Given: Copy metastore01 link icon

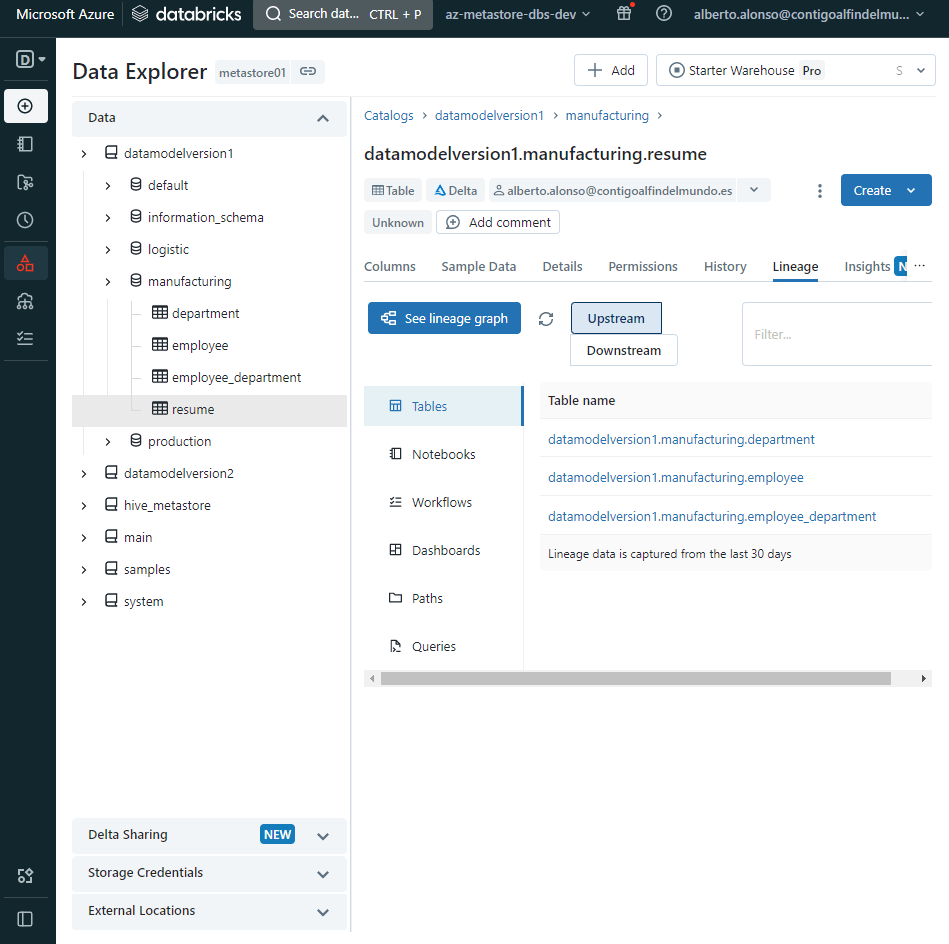Looking at the screenshot, I should tap(308, 71).
